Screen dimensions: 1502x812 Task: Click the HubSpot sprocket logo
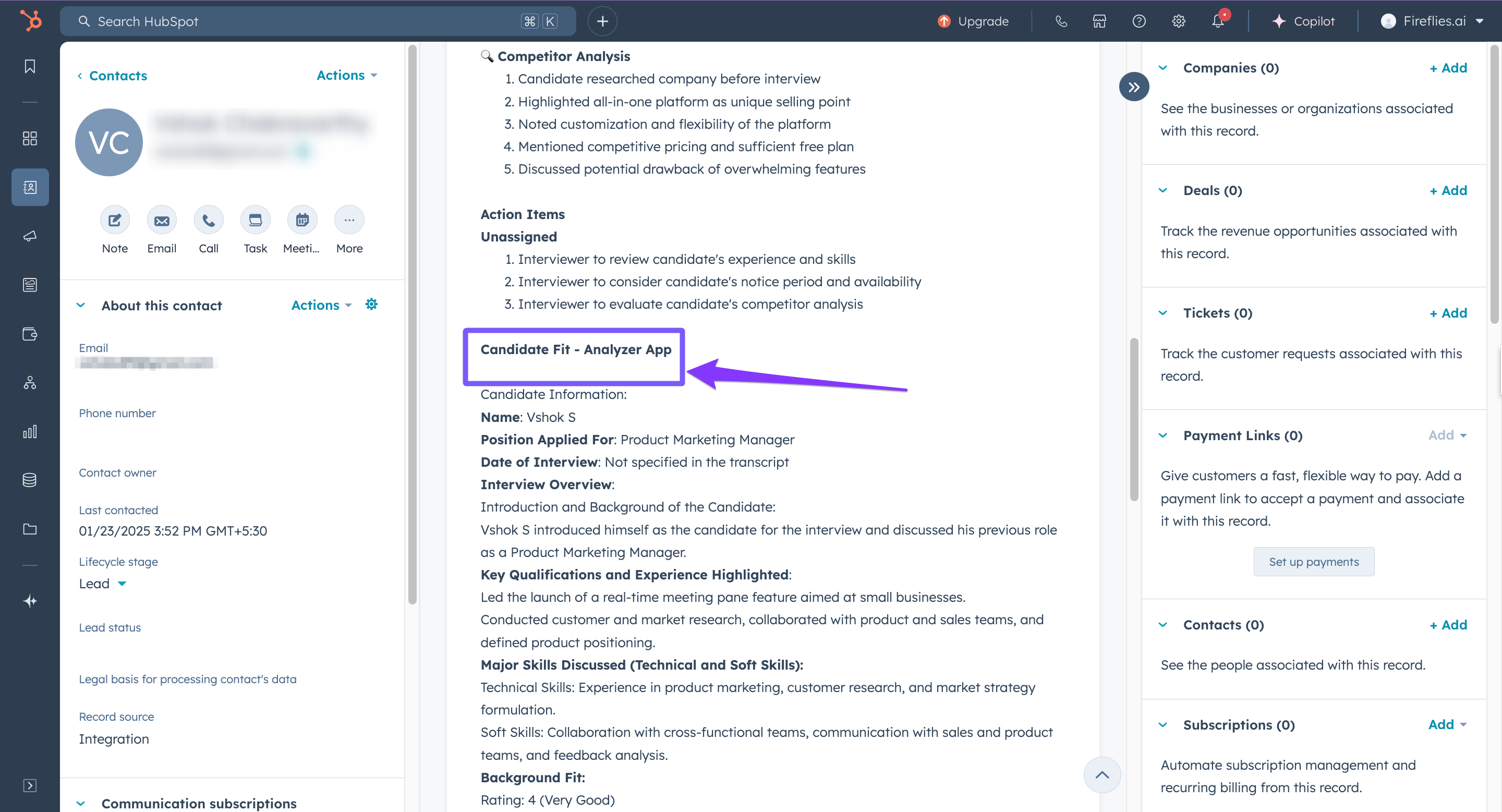coord(30,21)
